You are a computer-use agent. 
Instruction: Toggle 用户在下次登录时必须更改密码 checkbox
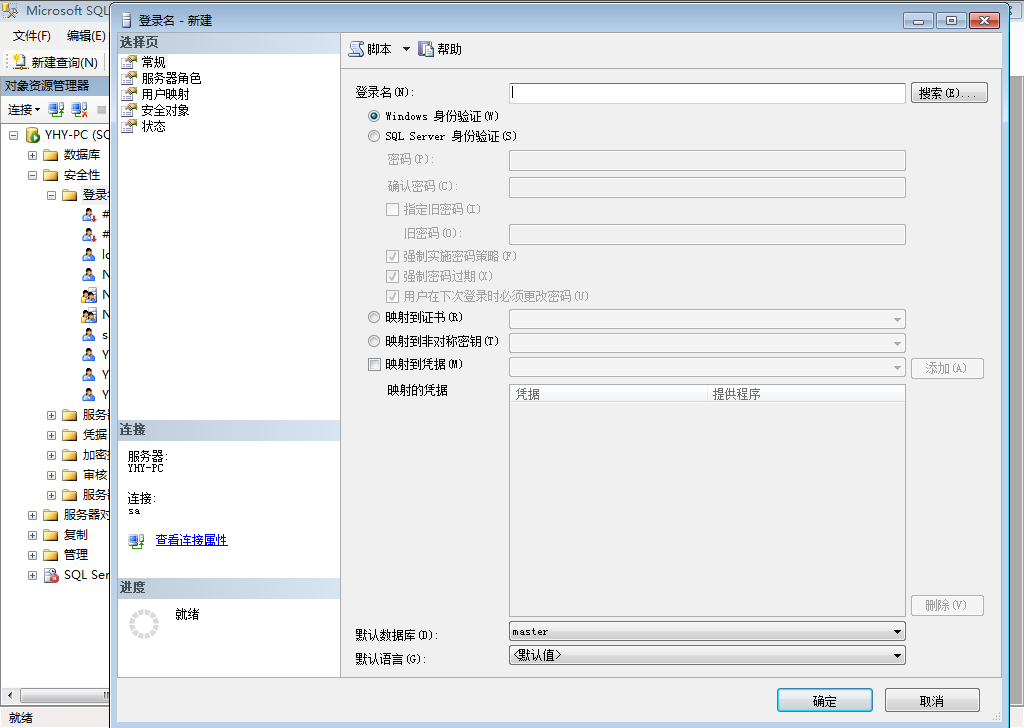pyautogui.click(x=392, y=296)
